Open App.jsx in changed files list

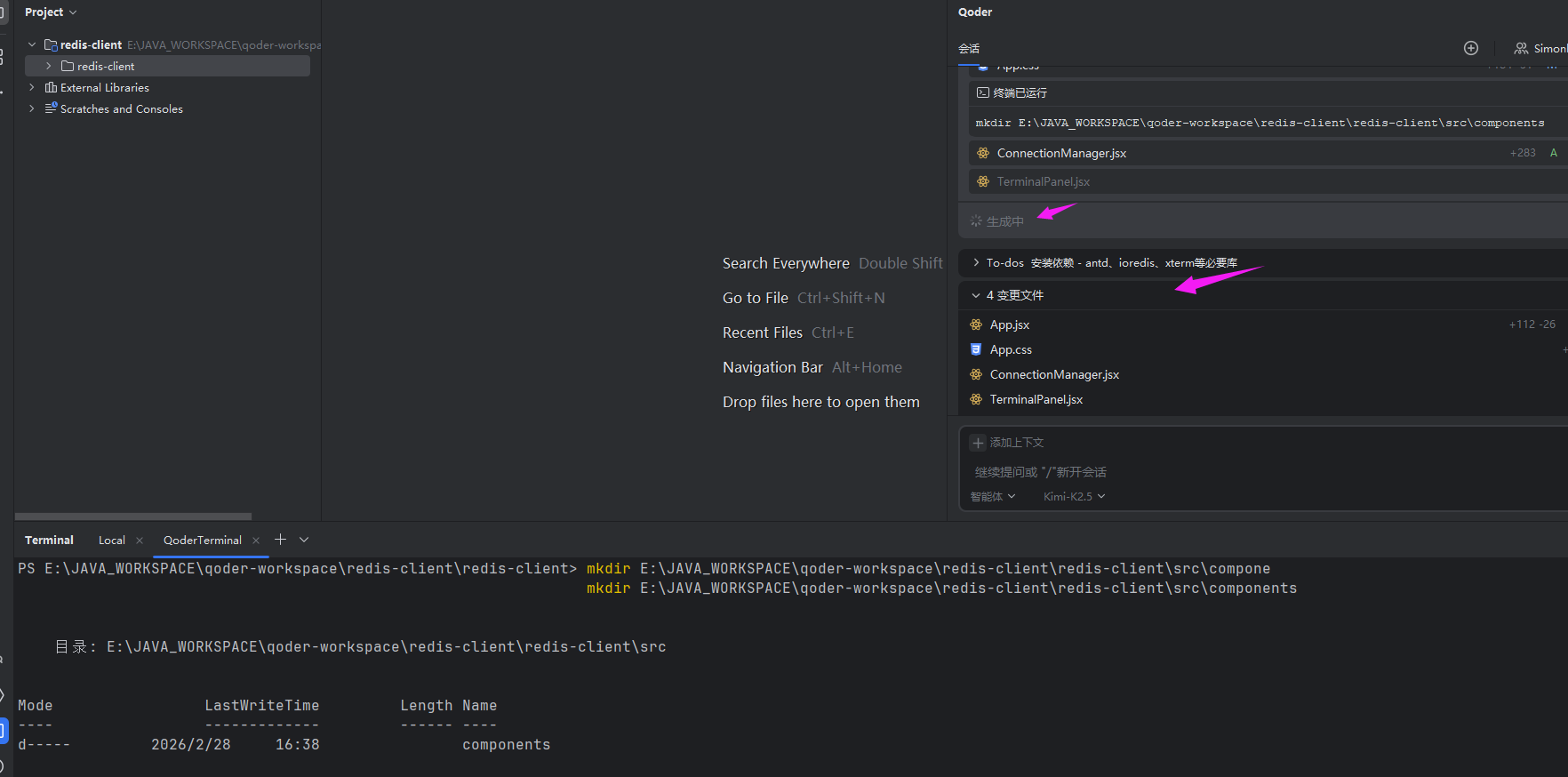coord(1010,324)
